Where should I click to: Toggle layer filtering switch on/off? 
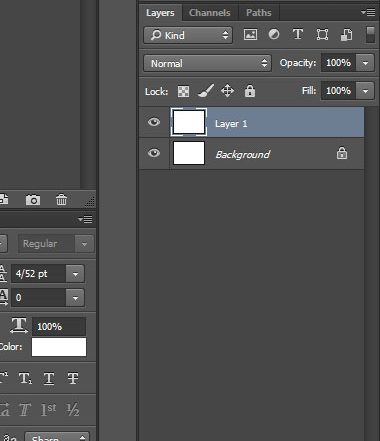pos(370,35)
